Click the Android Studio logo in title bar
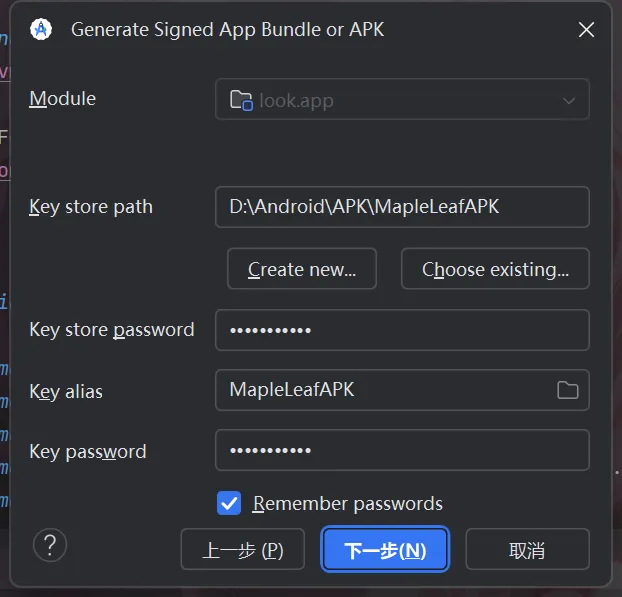Screen dimensions: 622x597 pyautogui.click(x=41, y=29)
